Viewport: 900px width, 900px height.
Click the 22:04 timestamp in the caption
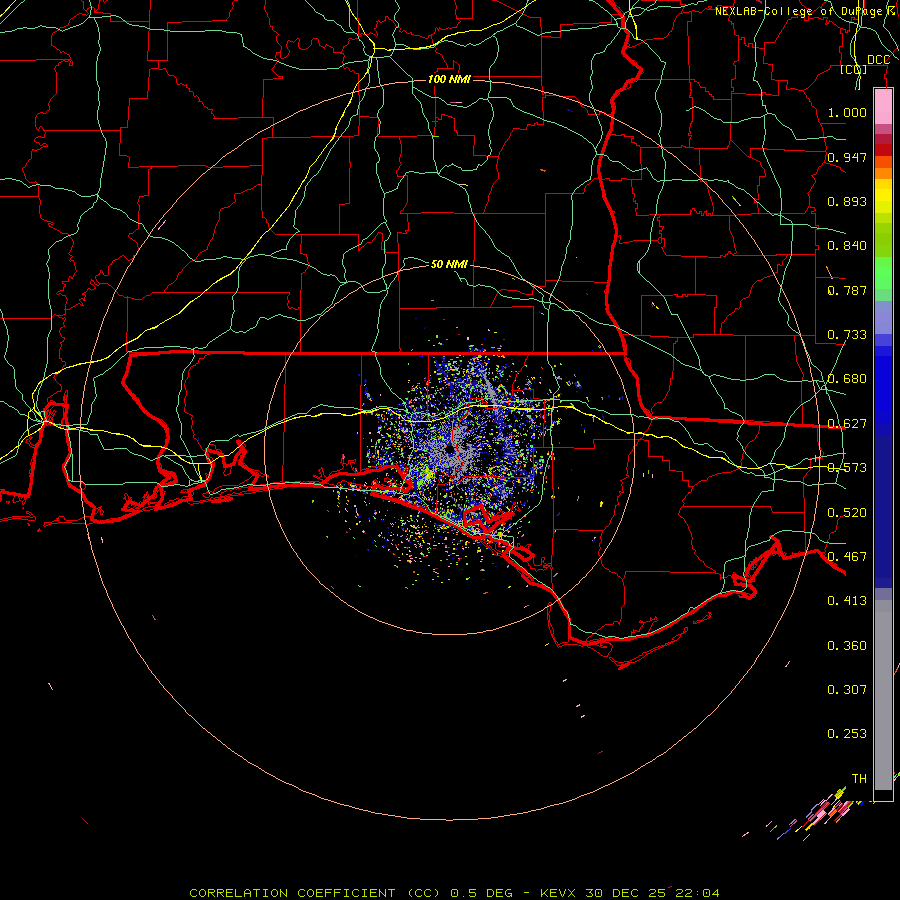[x=698, y=893]
